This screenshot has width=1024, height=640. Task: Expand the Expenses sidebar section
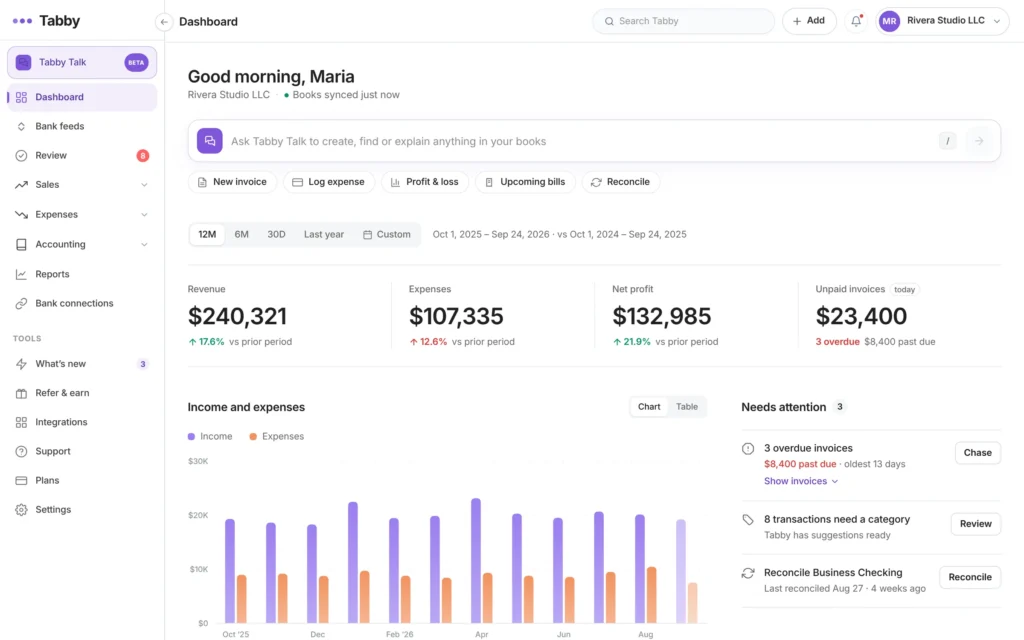82,214
